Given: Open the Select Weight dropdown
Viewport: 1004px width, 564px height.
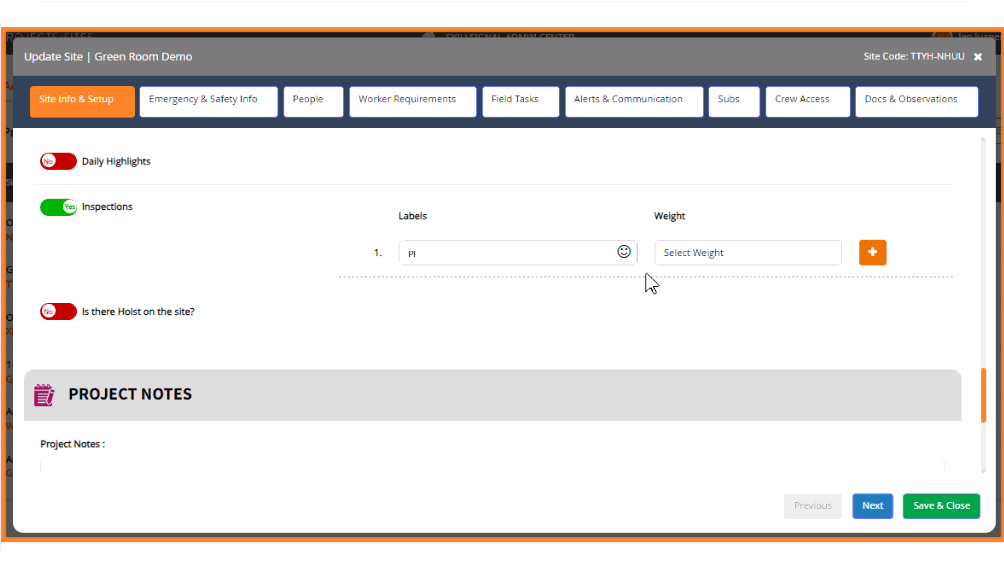Looking at the screenshot, I should [747, 252].
